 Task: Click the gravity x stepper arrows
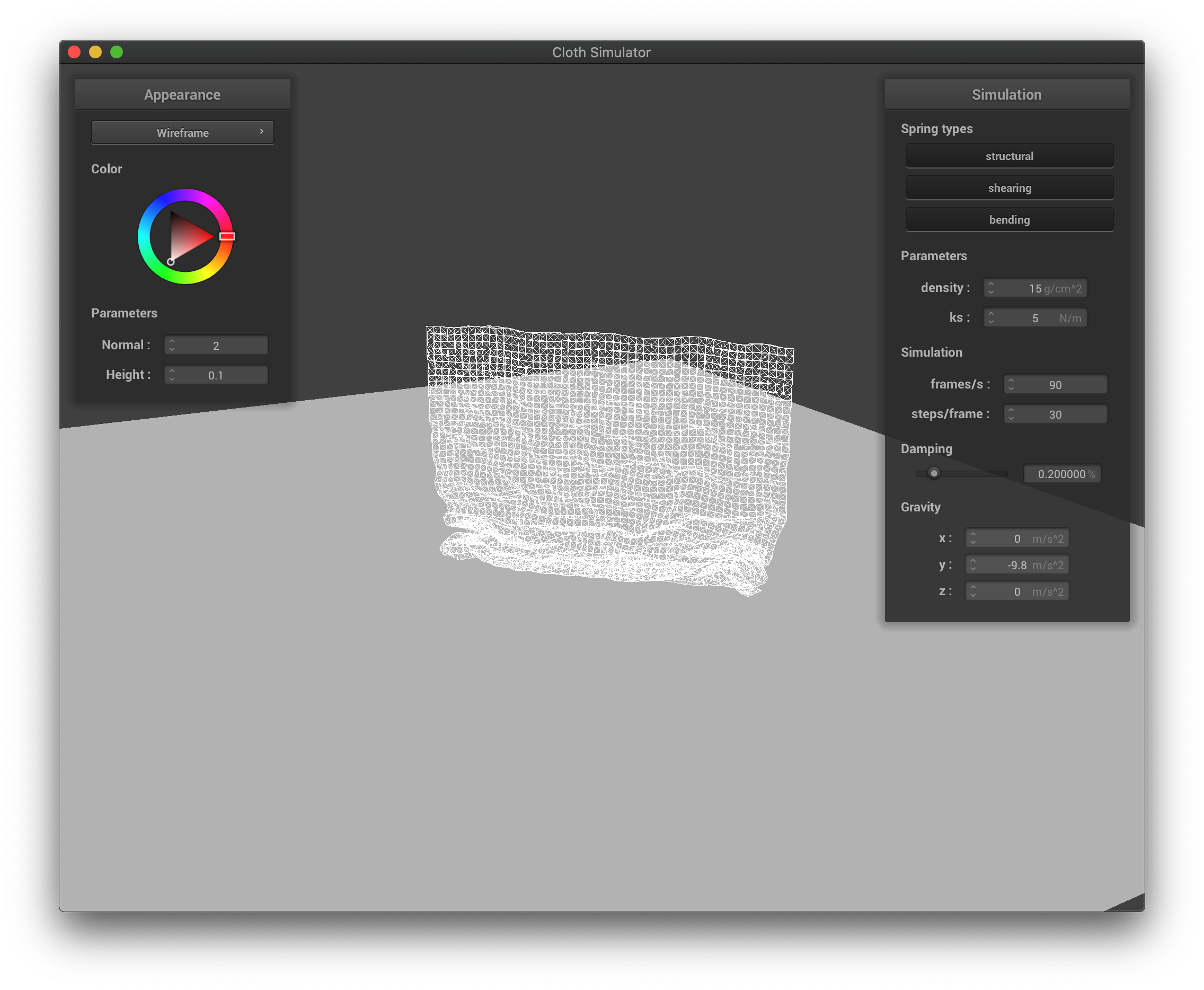(973, 538)
